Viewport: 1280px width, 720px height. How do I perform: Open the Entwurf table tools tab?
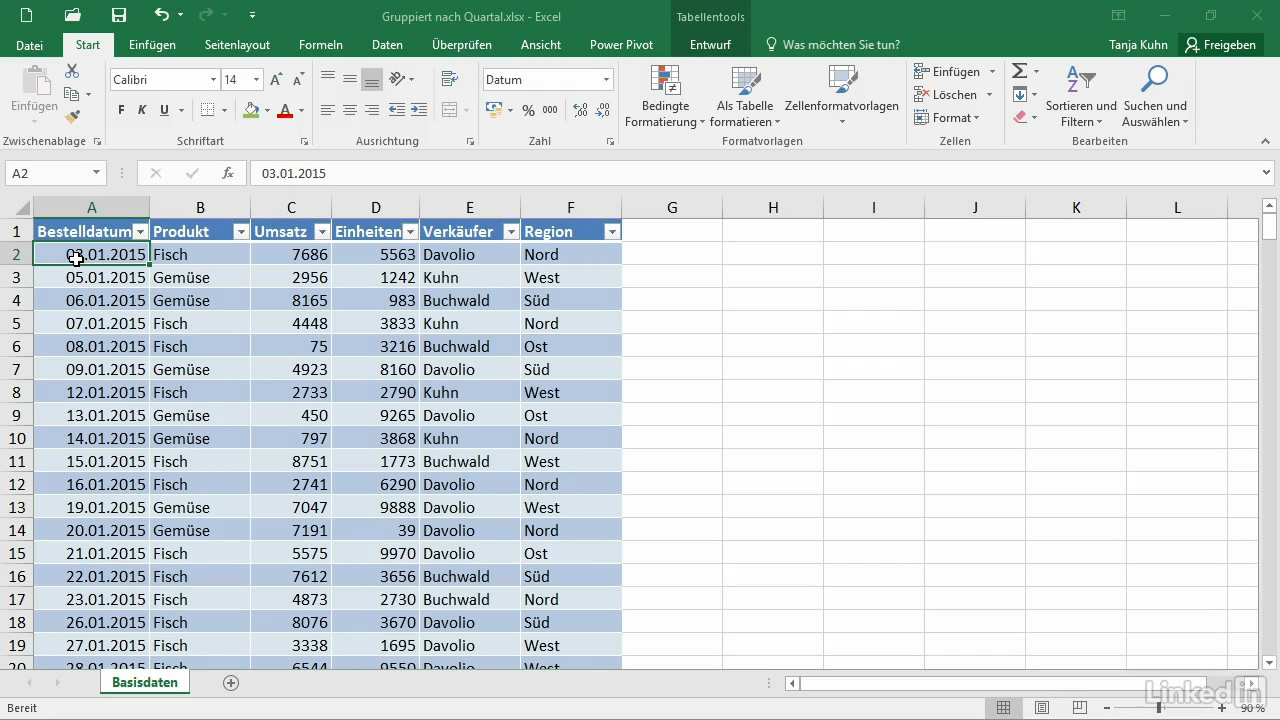[x=710, y=45]
